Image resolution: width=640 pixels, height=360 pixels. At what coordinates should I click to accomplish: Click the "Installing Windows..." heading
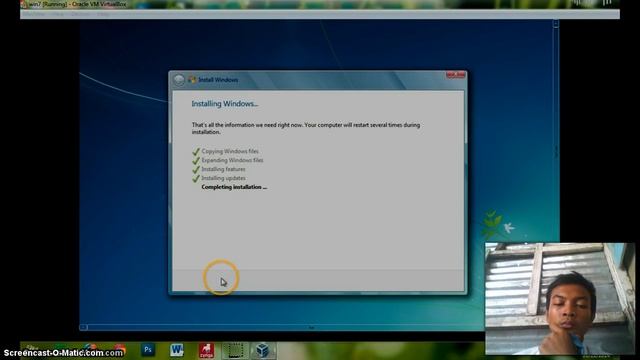[x=225, y=104]
